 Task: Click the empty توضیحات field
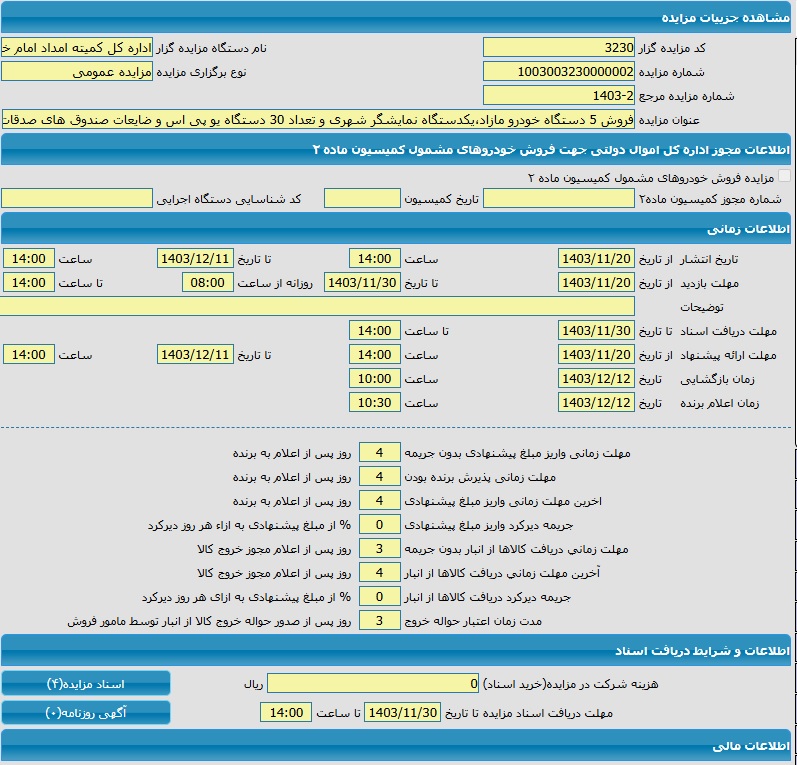[317, 306]
